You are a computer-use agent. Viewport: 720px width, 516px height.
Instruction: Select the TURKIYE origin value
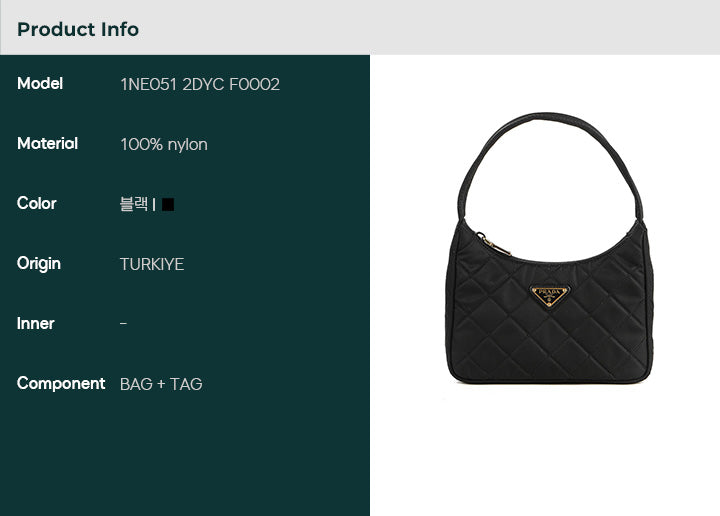tap(152, 264)
